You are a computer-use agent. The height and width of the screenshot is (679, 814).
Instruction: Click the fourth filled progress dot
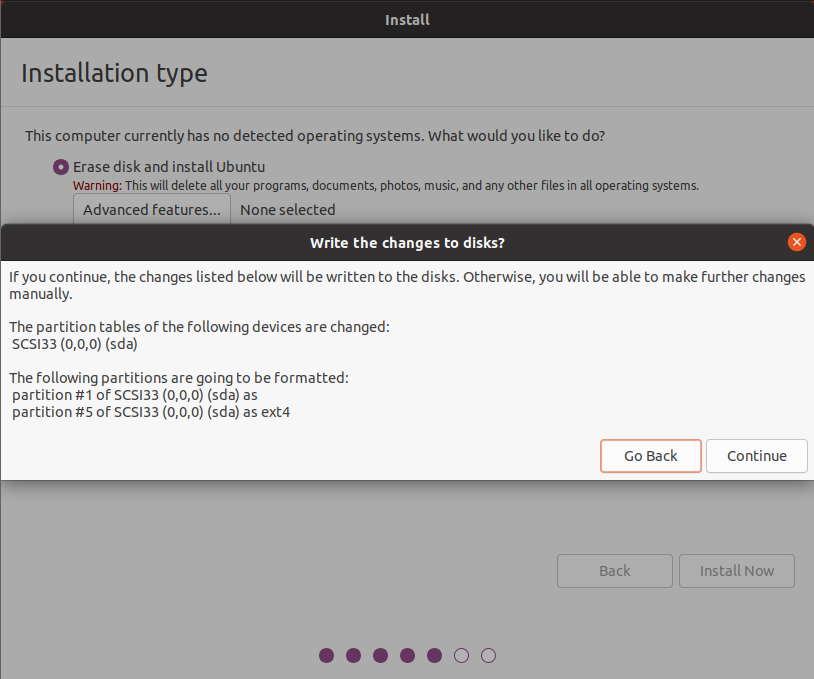tap(407, 656)
